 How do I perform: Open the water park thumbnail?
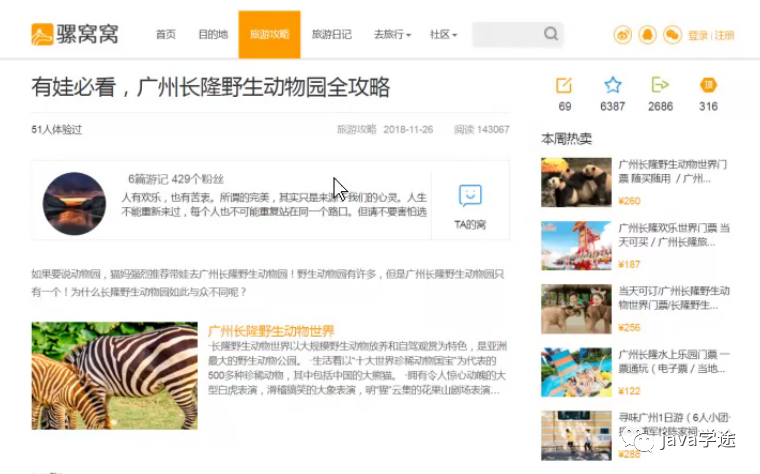pos(576,372)
